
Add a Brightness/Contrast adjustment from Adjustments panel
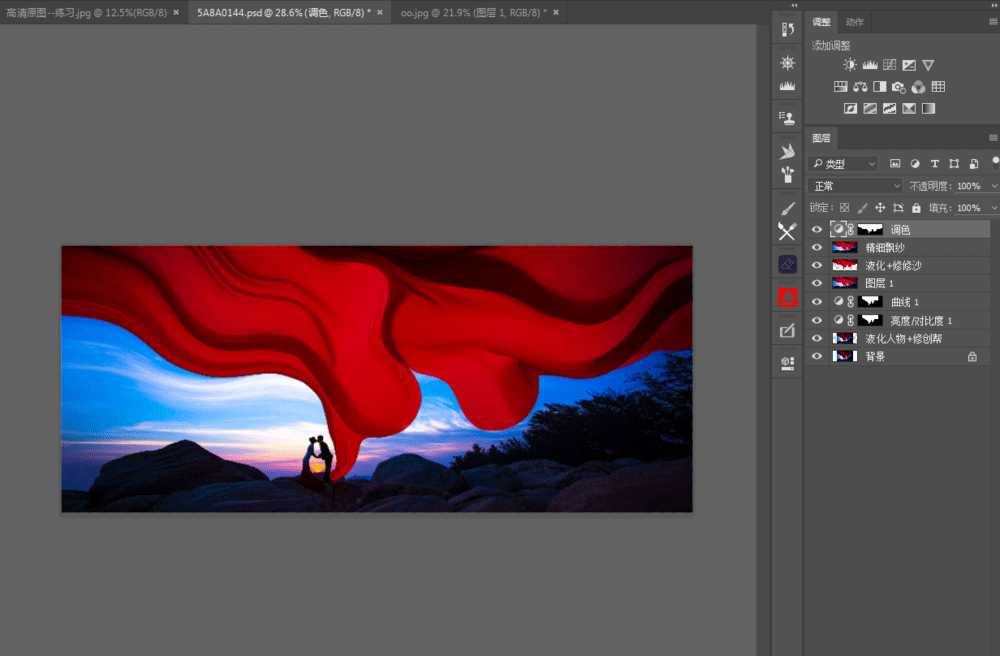(x=850, y=65)
